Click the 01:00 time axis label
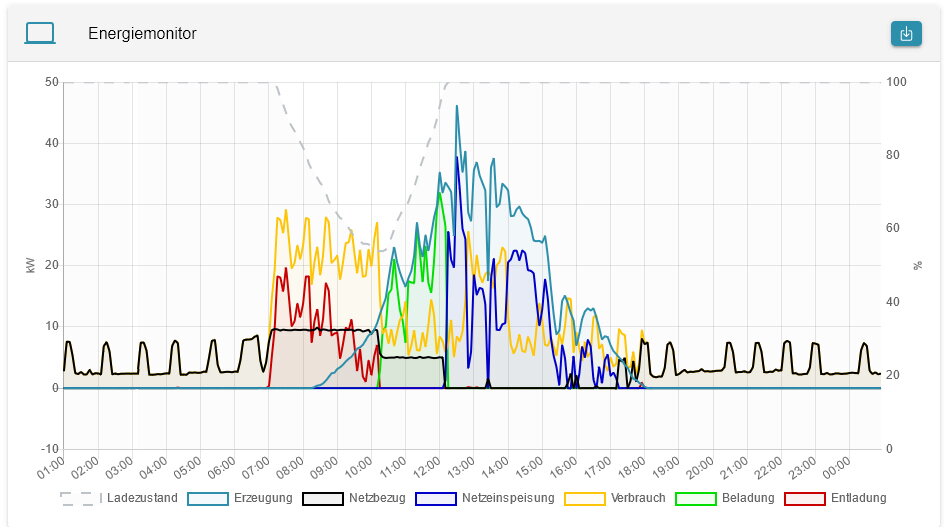 (51, 467)
